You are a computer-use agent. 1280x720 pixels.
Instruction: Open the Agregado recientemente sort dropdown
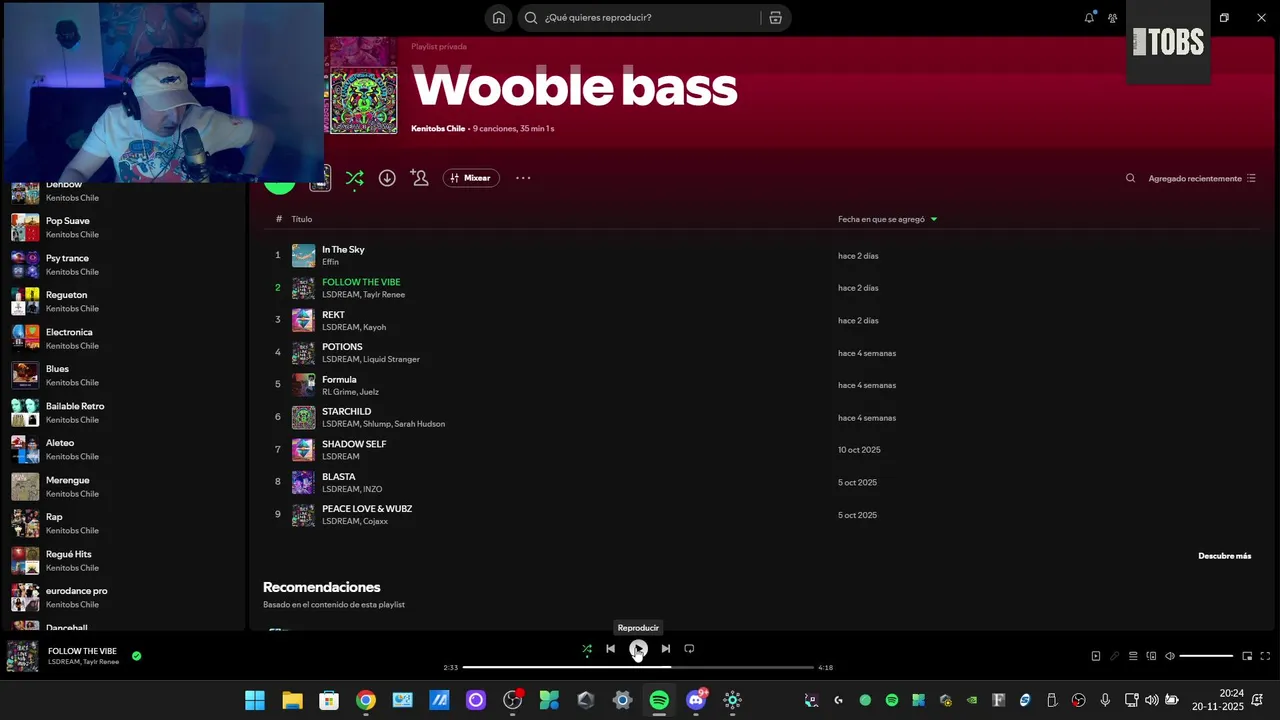click(x=1202, y=178)
